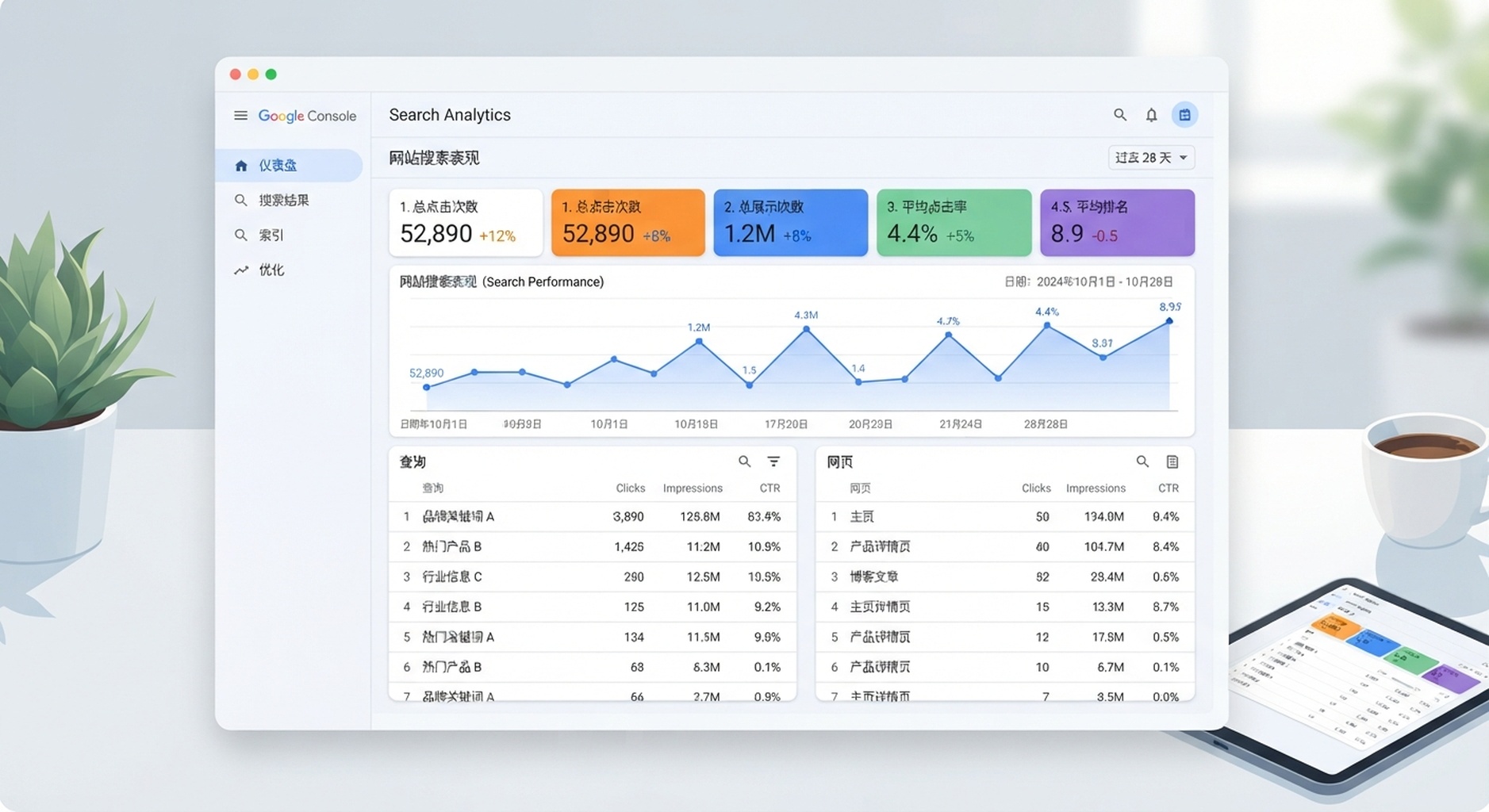Click the yellow minimize window button

click(253, 74)
